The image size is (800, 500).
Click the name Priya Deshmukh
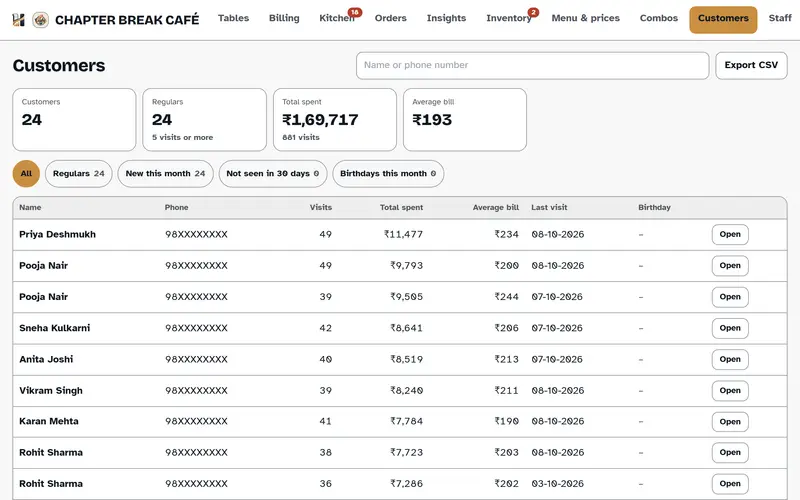[57, 235]
